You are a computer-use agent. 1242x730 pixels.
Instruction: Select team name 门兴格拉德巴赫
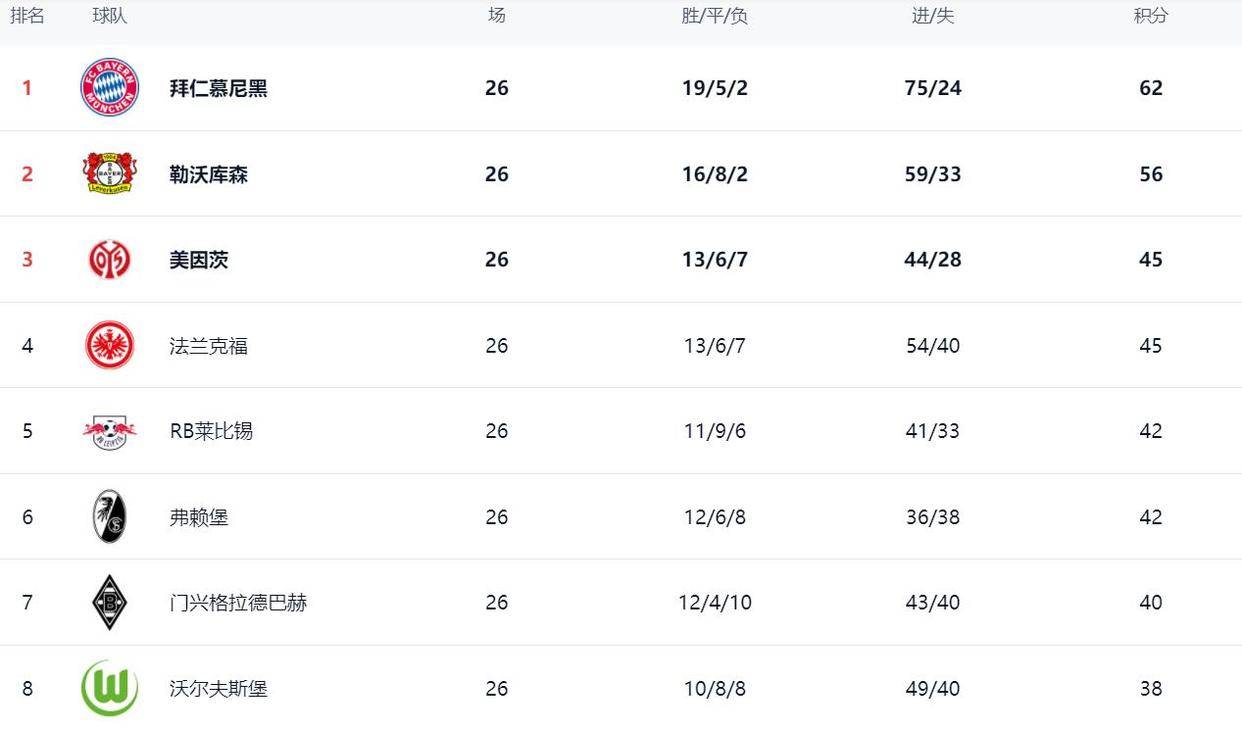(x=238, y=603)
